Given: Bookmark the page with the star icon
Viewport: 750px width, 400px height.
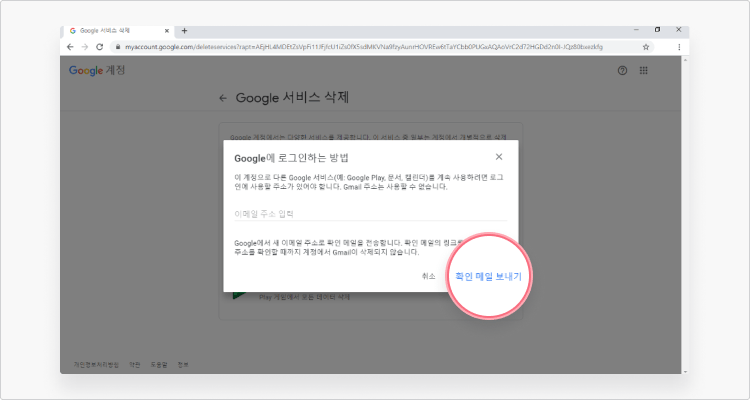Looking at the screenshot, I should pos(646,47).
